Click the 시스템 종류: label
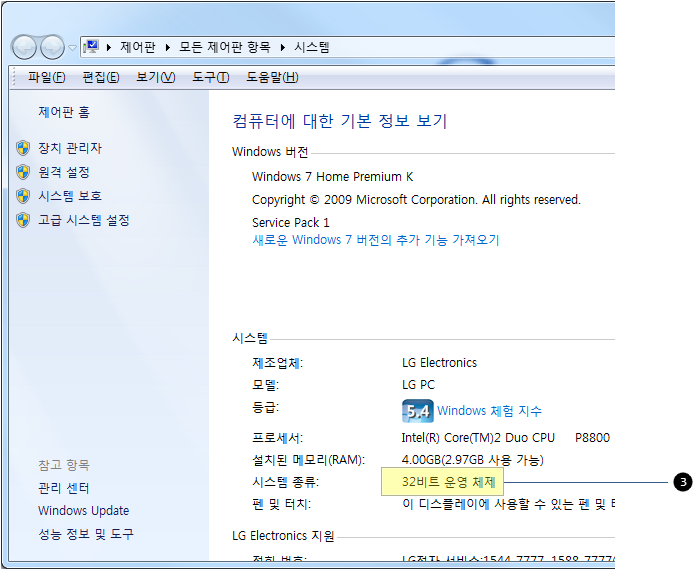 tap(285, 481)
